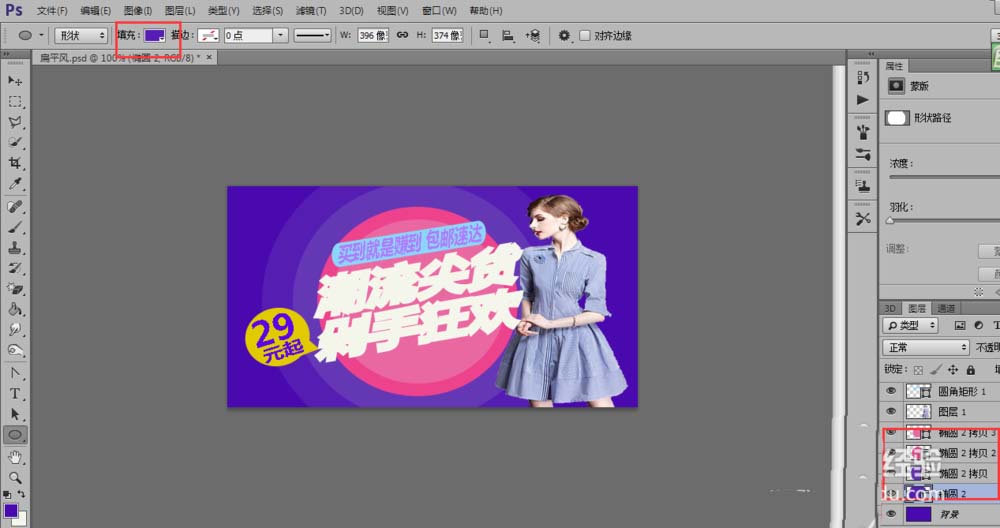Toggle lock all padlock
Screen dimensions: 1000x528
[971, 370]
